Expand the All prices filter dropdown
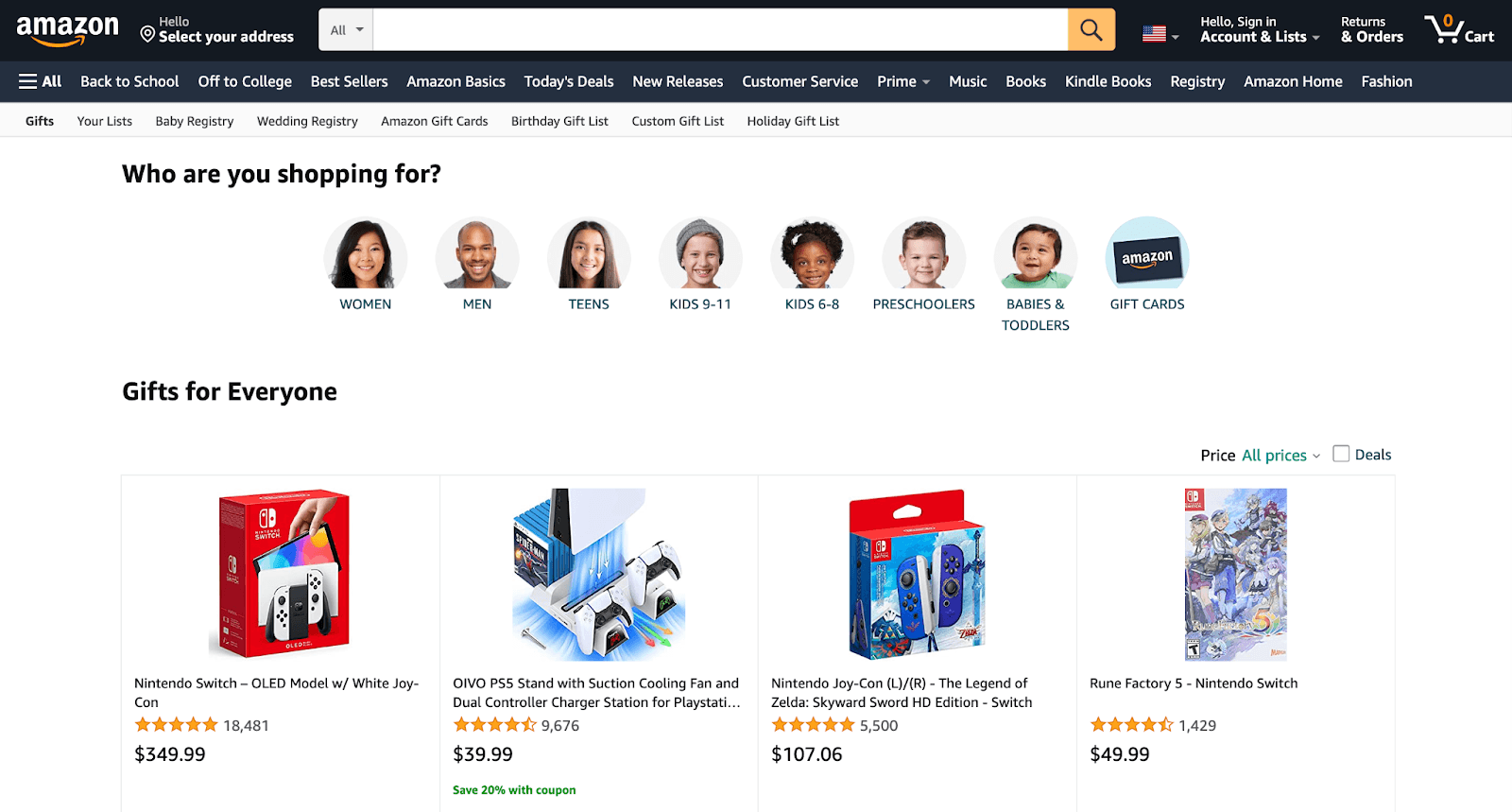This screenshot has height=812, width=1512. tap(1280, 456)
